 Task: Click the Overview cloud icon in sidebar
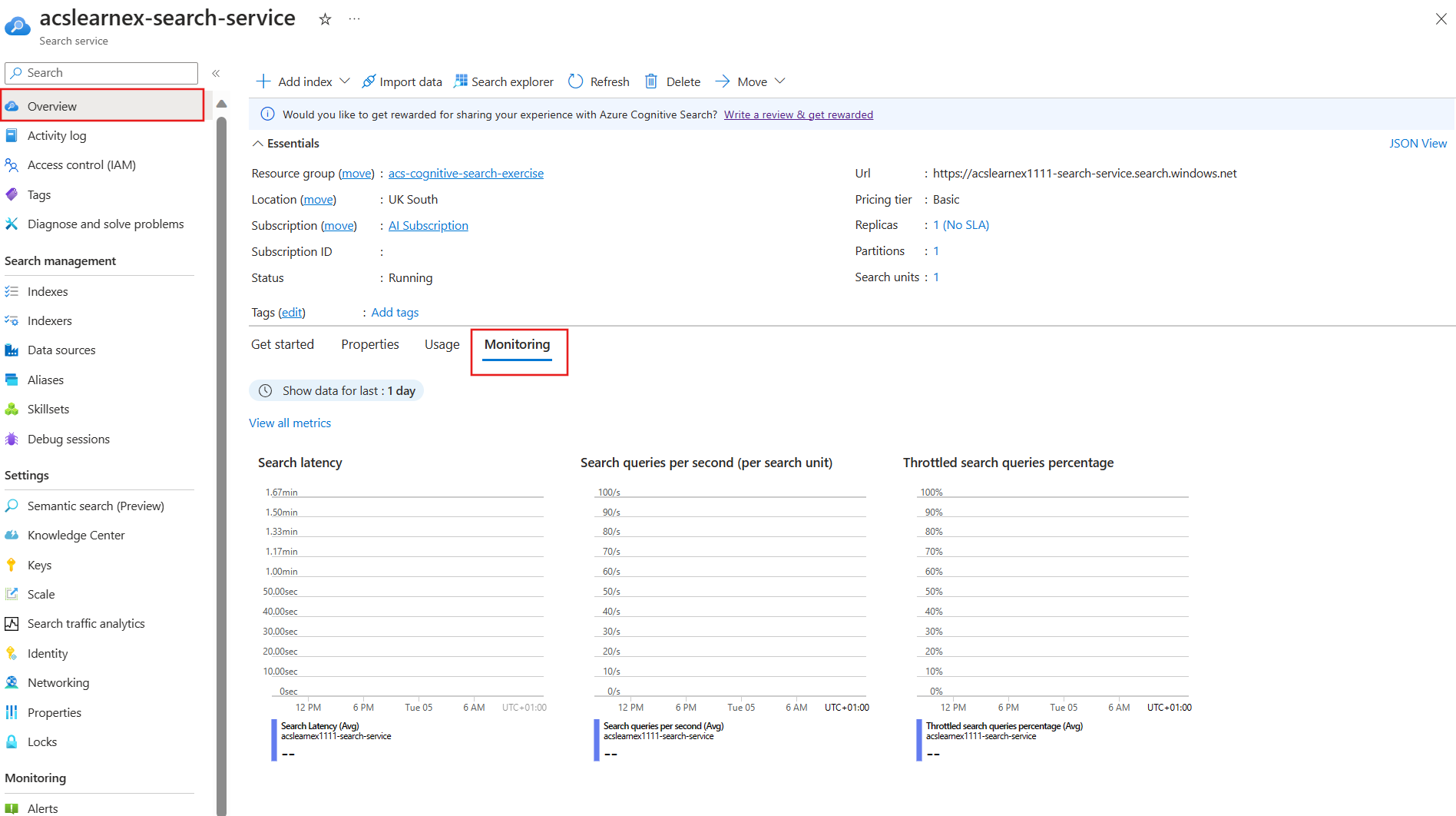click(x=12, y=106)
